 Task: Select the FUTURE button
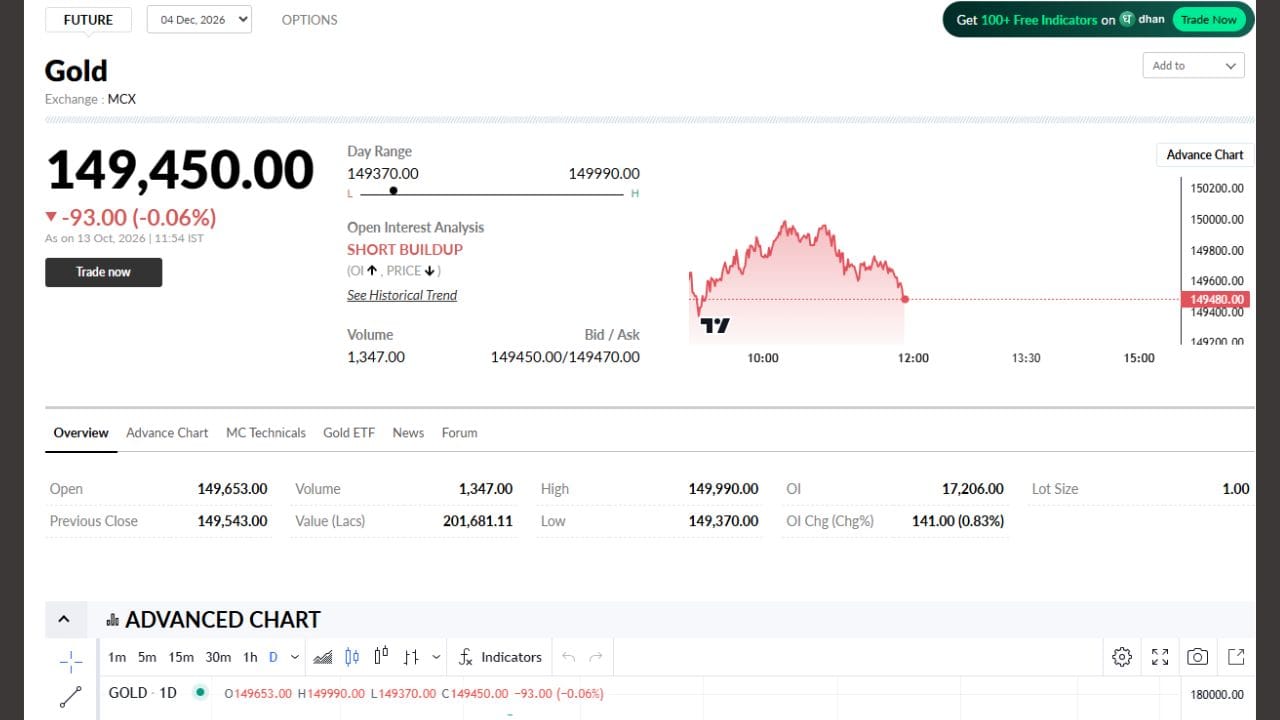pyautogui.click(x=88, y=19)
